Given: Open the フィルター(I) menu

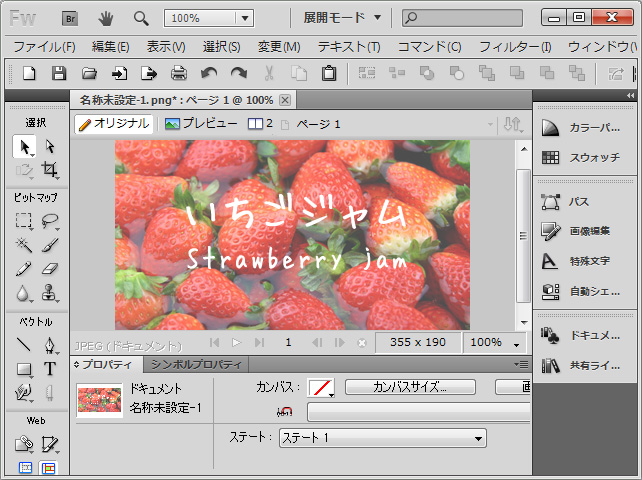Looking at the screenshot, I should click(x=515, y=47).
